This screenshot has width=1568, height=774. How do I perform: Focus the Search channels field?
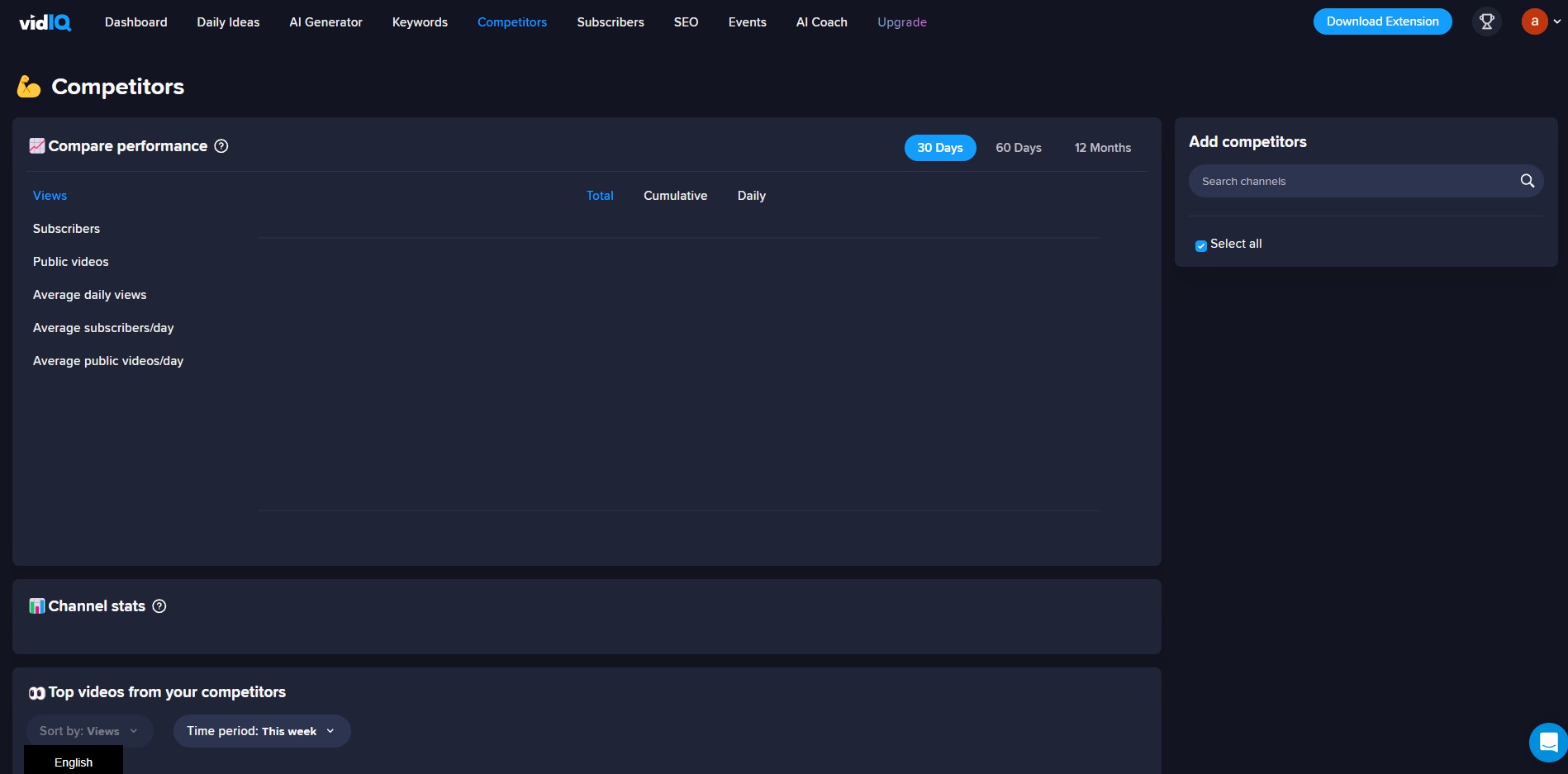click(1366, 181)
